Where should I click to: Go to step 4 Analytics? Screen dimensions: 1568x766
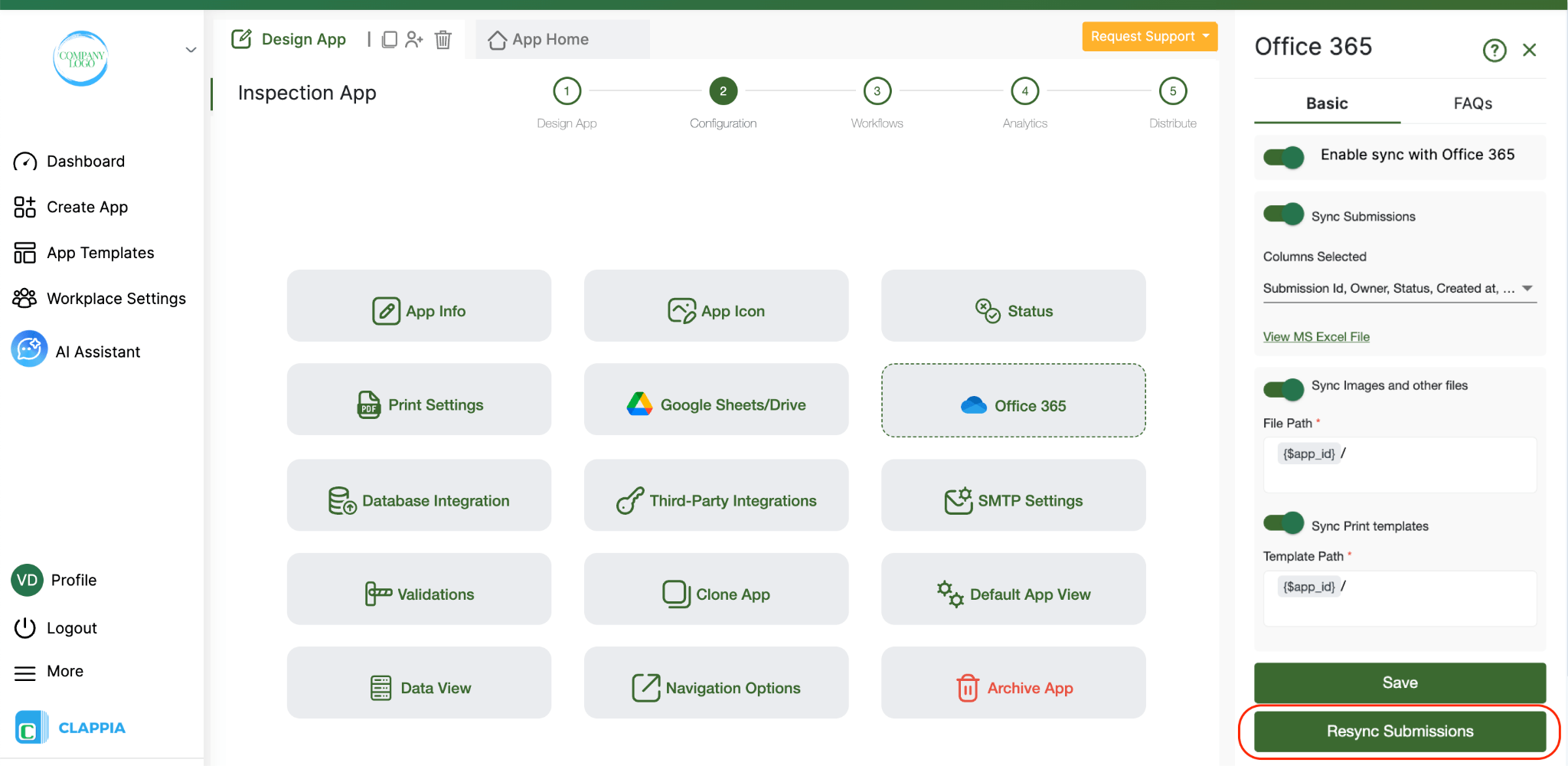(x=1025, y=91)
